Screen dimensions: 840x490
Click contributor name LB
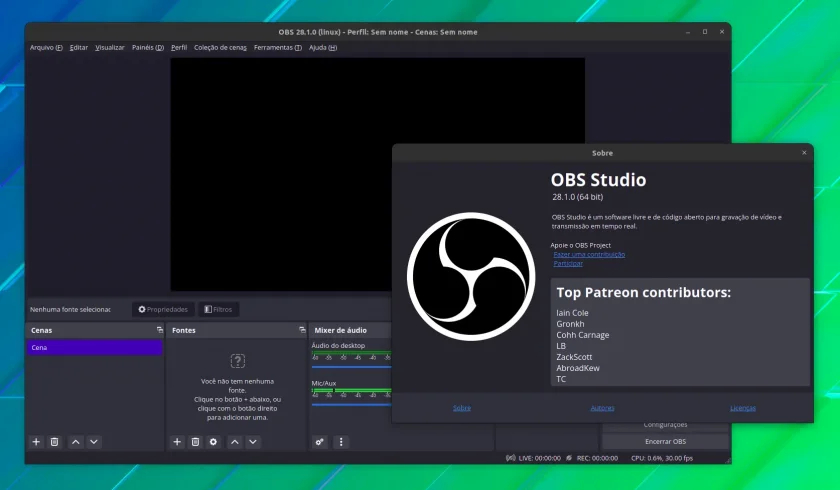pyautogui.click(x=561, y=346)
